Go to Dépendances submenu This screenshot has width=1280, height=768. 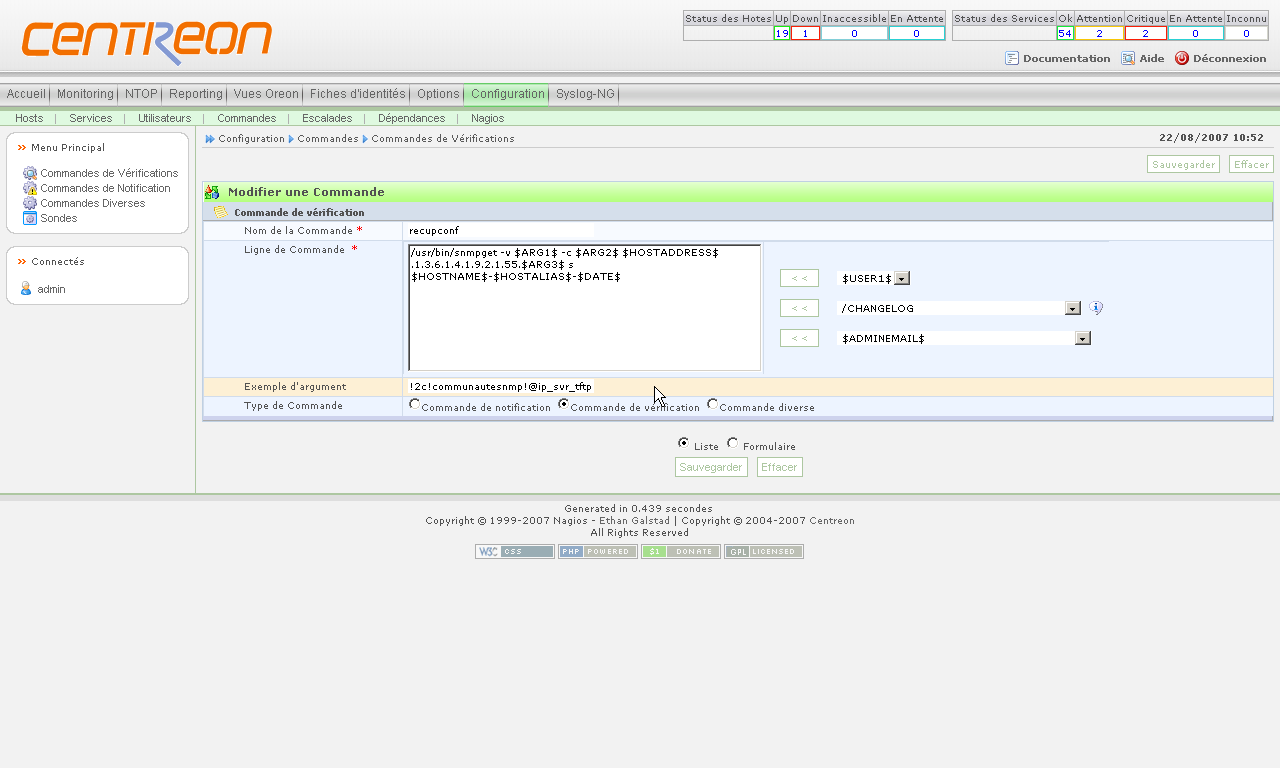411,118
